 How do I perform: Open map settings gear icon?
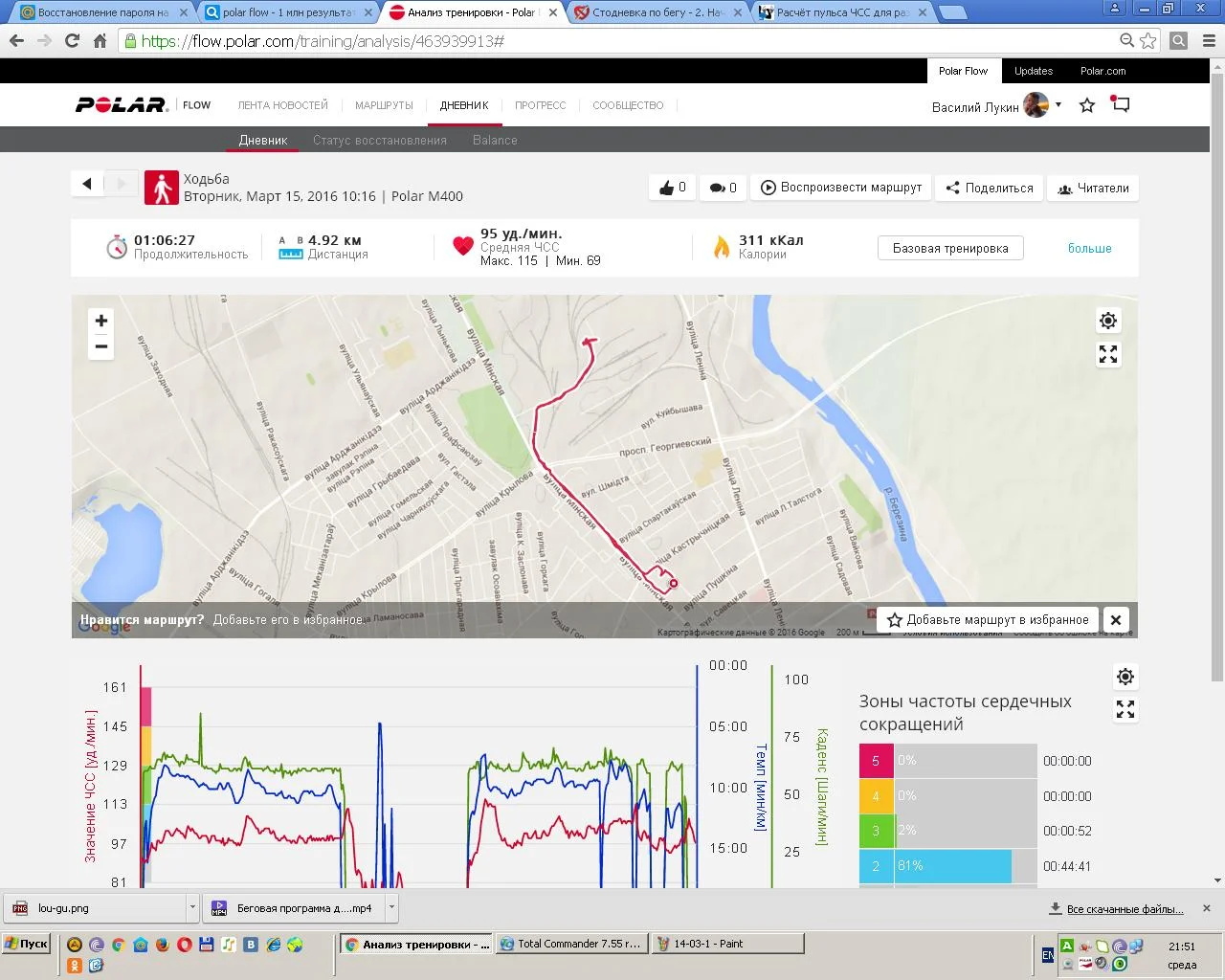click(1108, 321)
